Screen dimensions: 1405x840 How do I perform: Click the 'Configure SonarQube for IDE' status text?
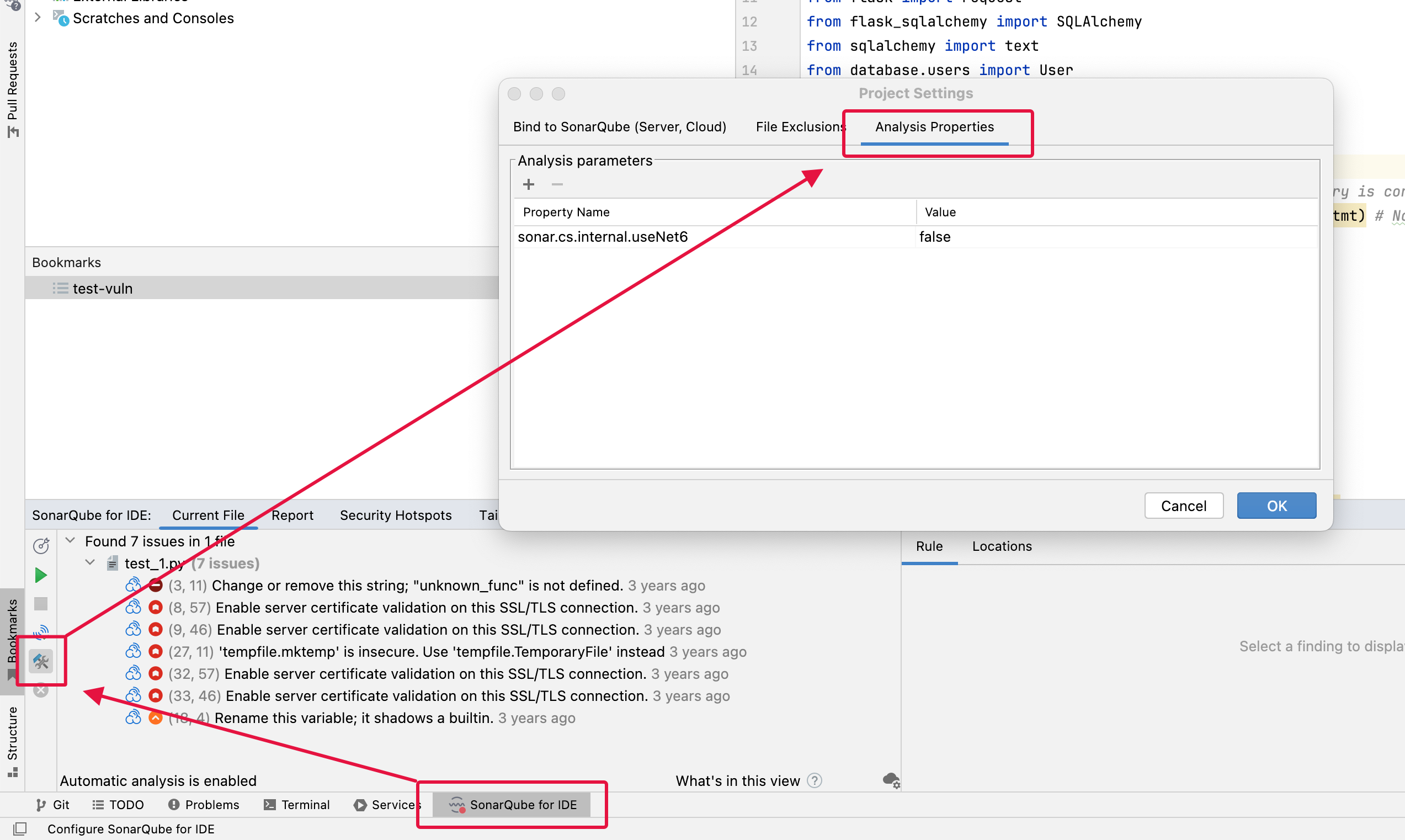coord(131,828)
